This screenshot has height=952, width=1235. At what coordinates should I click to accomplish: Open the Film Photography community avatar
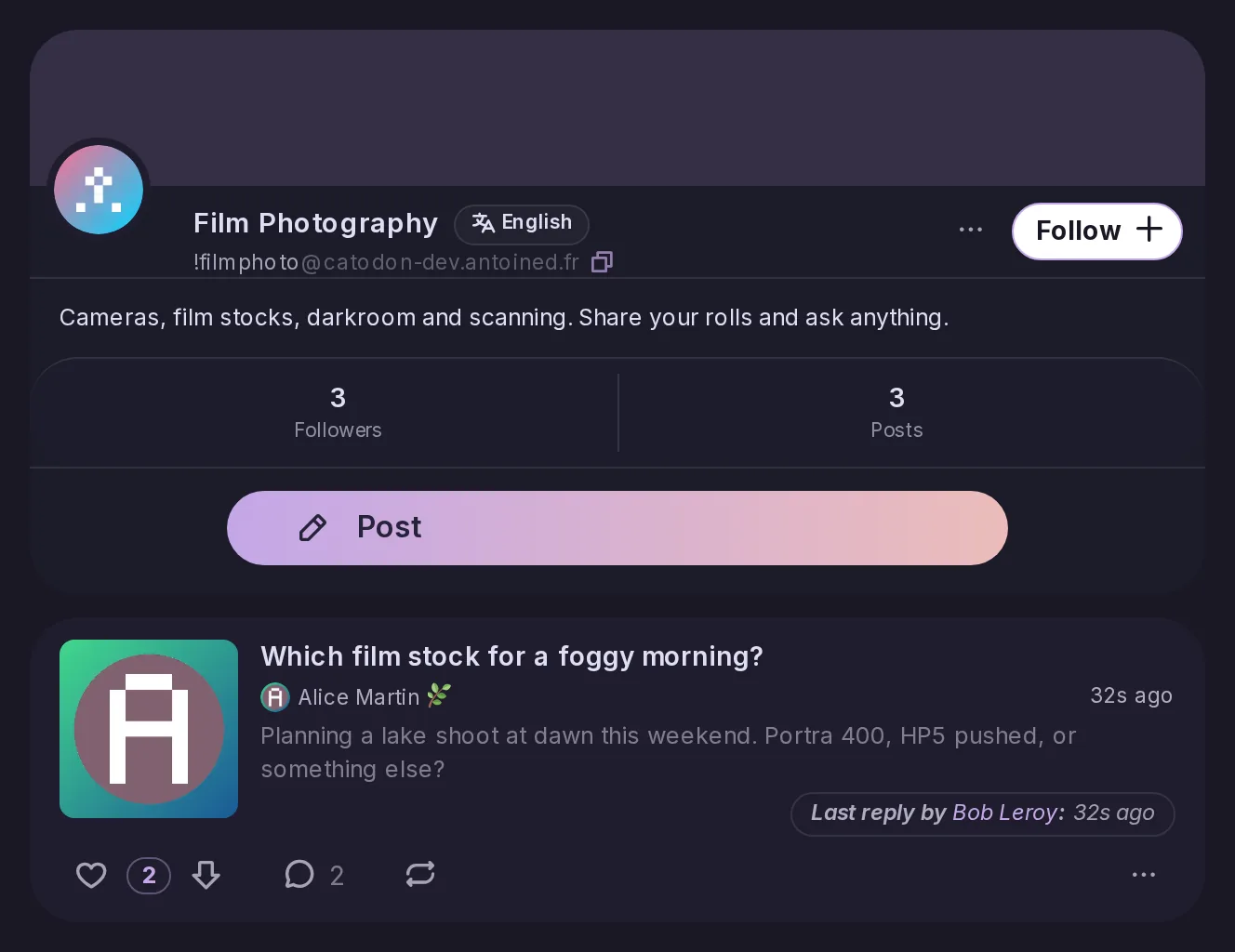pyautogui.click(x=99, y=190)
